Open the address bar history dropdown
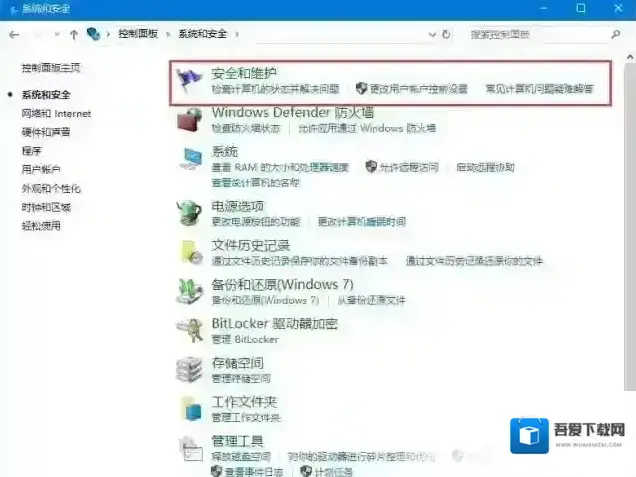The height and width of the screenshot is (477, 636). (x=432, y=34)
